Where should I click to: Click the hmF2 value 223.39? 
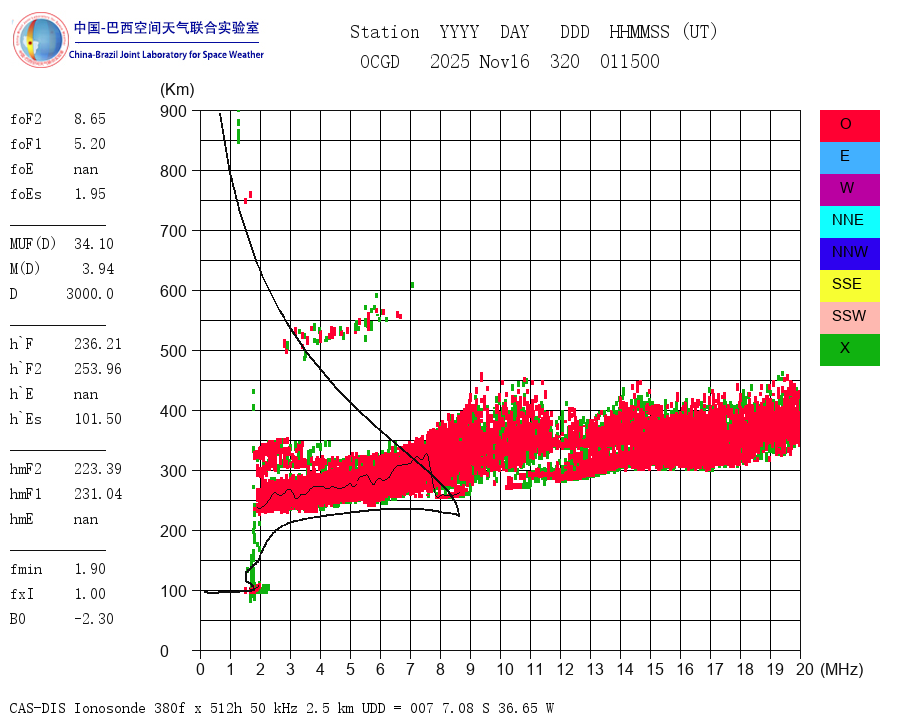point(98,469)
